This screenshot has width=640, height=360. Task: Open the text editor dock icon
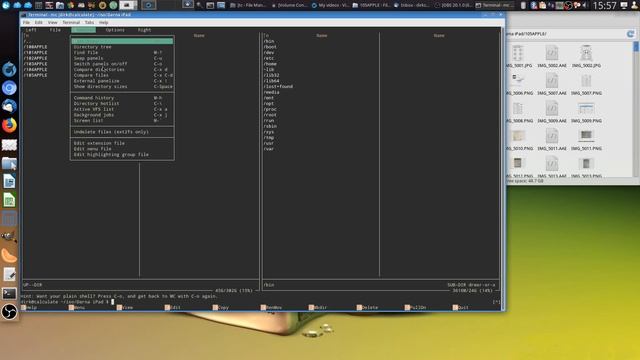(9, 275)
